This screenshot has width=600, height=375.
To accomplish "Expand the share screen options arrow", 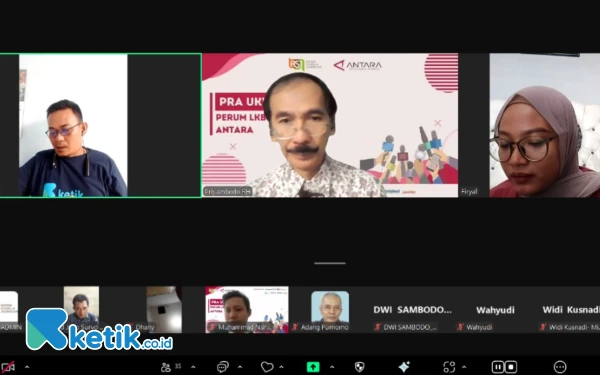I will coord(332,367).
